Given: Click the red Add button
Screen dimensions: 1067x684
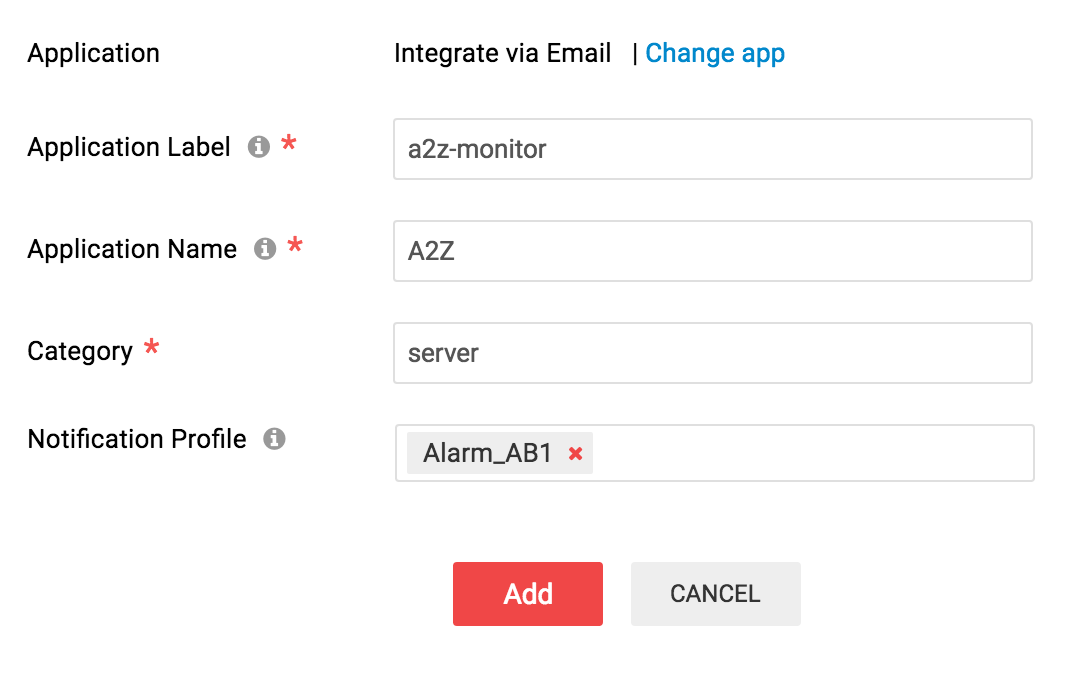Looking at the screenshot, I should coord(528,593).
